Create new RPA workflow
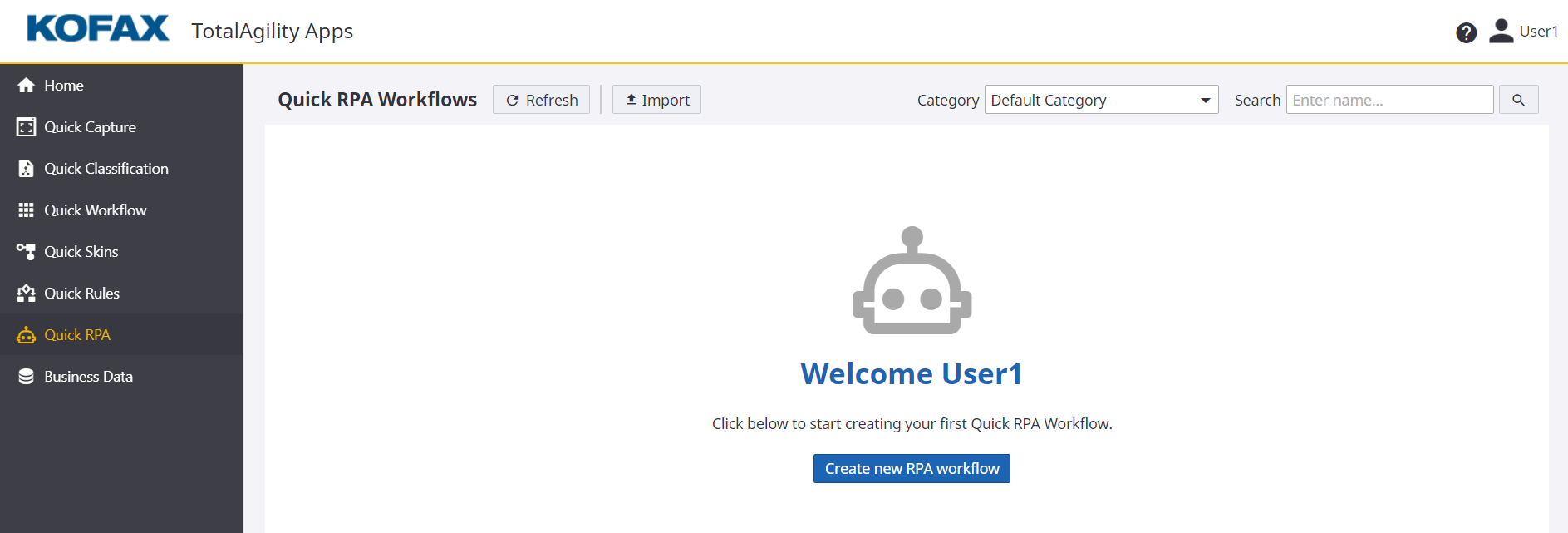This screenshot has width=1568, height=533. point(912,469)
